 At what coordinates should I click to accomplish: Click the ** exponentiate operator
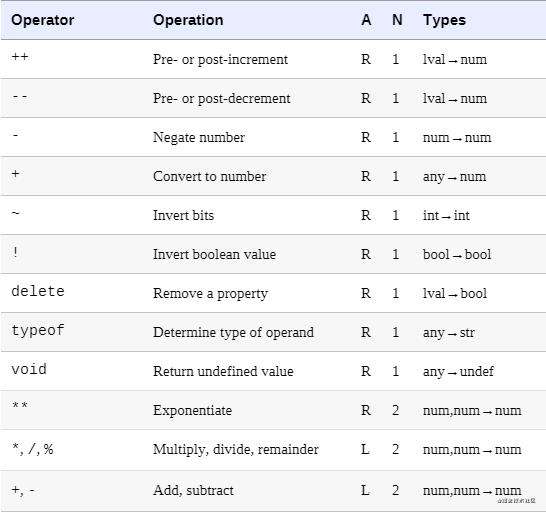[20, 405]
